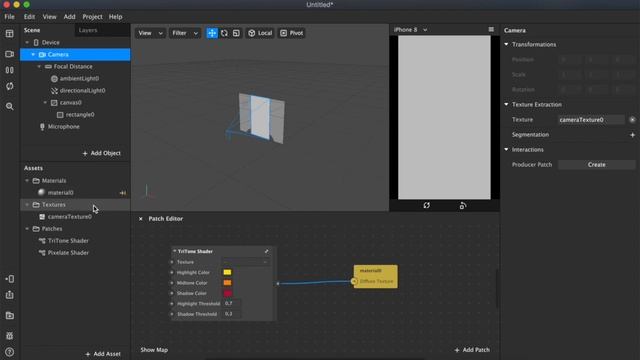Click the Highlight Threshold value field
This screenshot has height=360, width=640.
point(231,304)
